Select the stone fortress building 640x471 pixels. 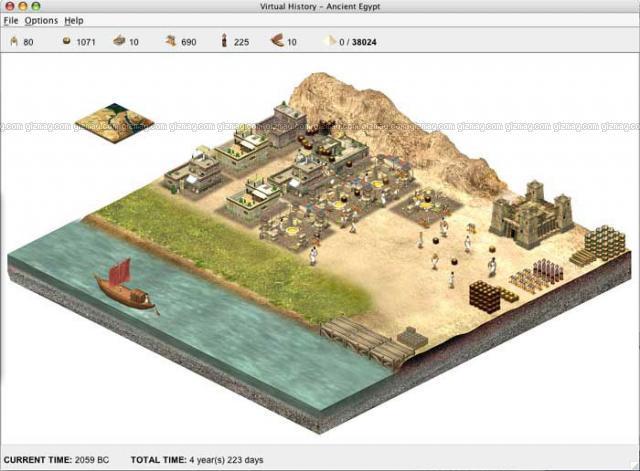coord(530,213)
